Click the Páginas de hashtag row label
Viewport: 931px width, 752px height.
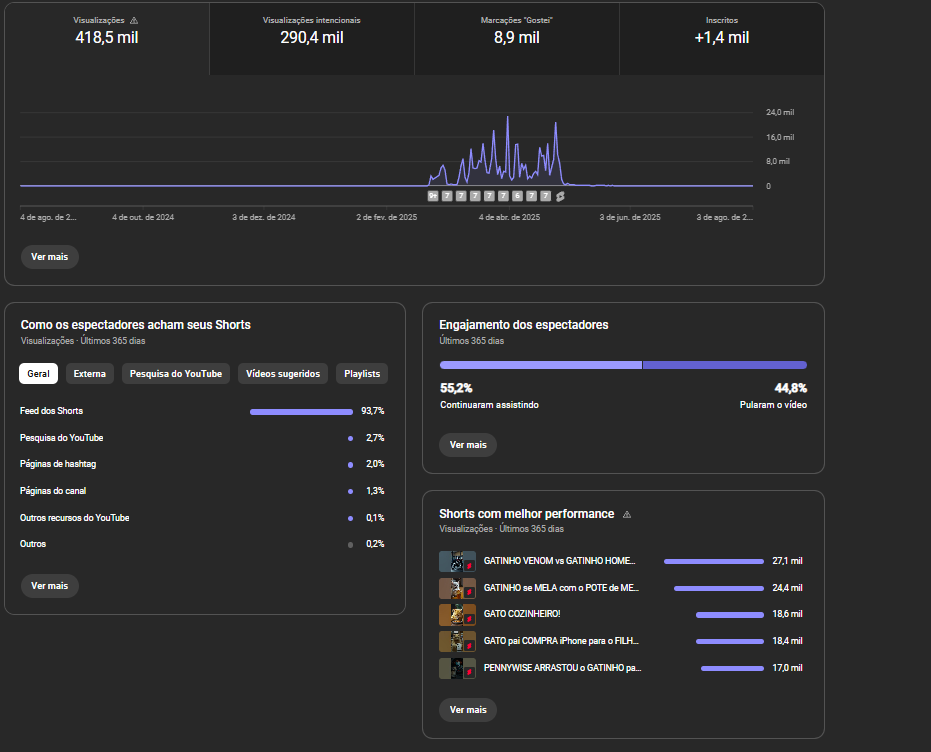pyautogui.click(x=58, y=464)
